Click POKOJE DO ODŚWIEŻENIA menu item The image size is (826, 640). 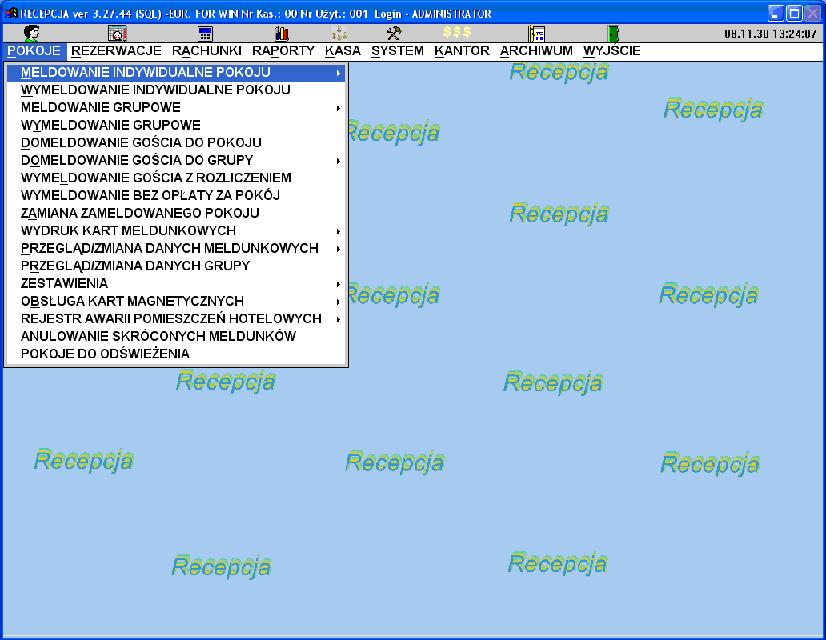pos(105,354)
